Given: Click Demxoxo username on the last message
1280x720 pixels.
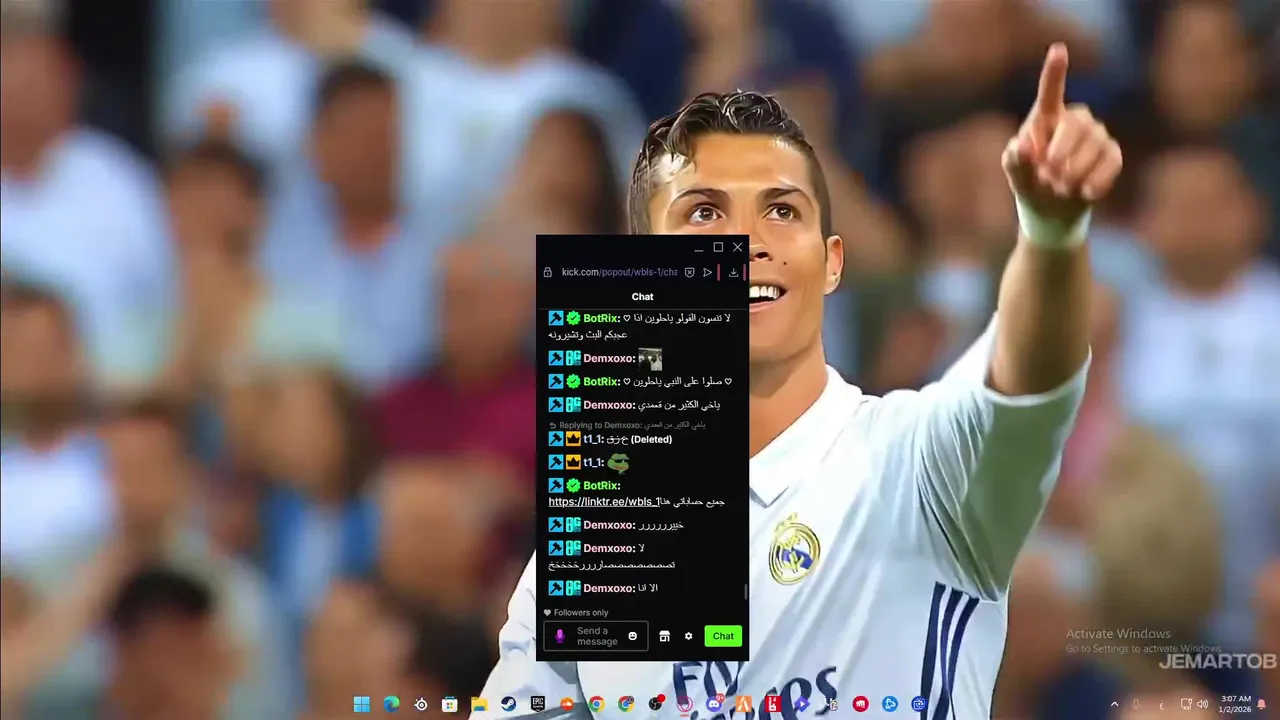Looking at the screenshot, I should (x=608, y=588).
